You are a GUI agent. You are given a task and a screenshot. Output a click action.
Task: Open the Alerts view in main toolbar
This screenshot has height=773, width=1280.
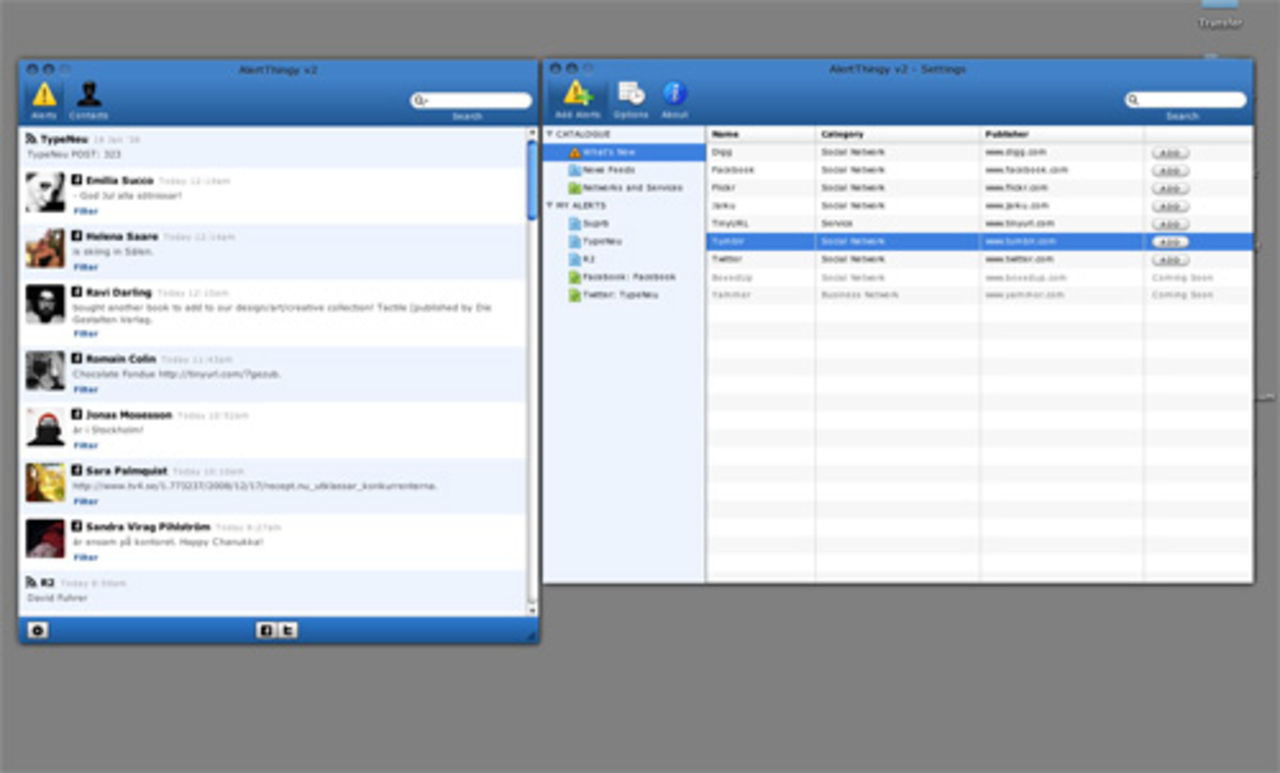(44, 99)
